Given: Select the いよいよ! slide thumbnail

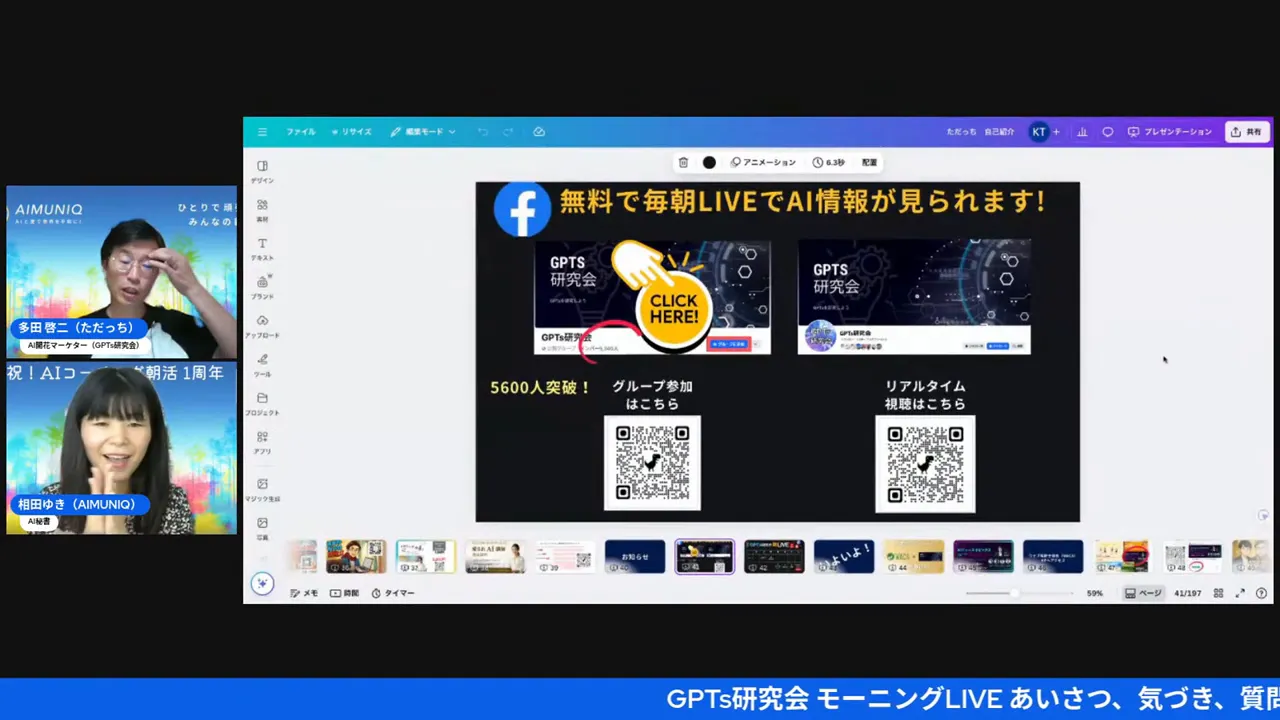Looking at the screenshot, I should tap(844, 557).
